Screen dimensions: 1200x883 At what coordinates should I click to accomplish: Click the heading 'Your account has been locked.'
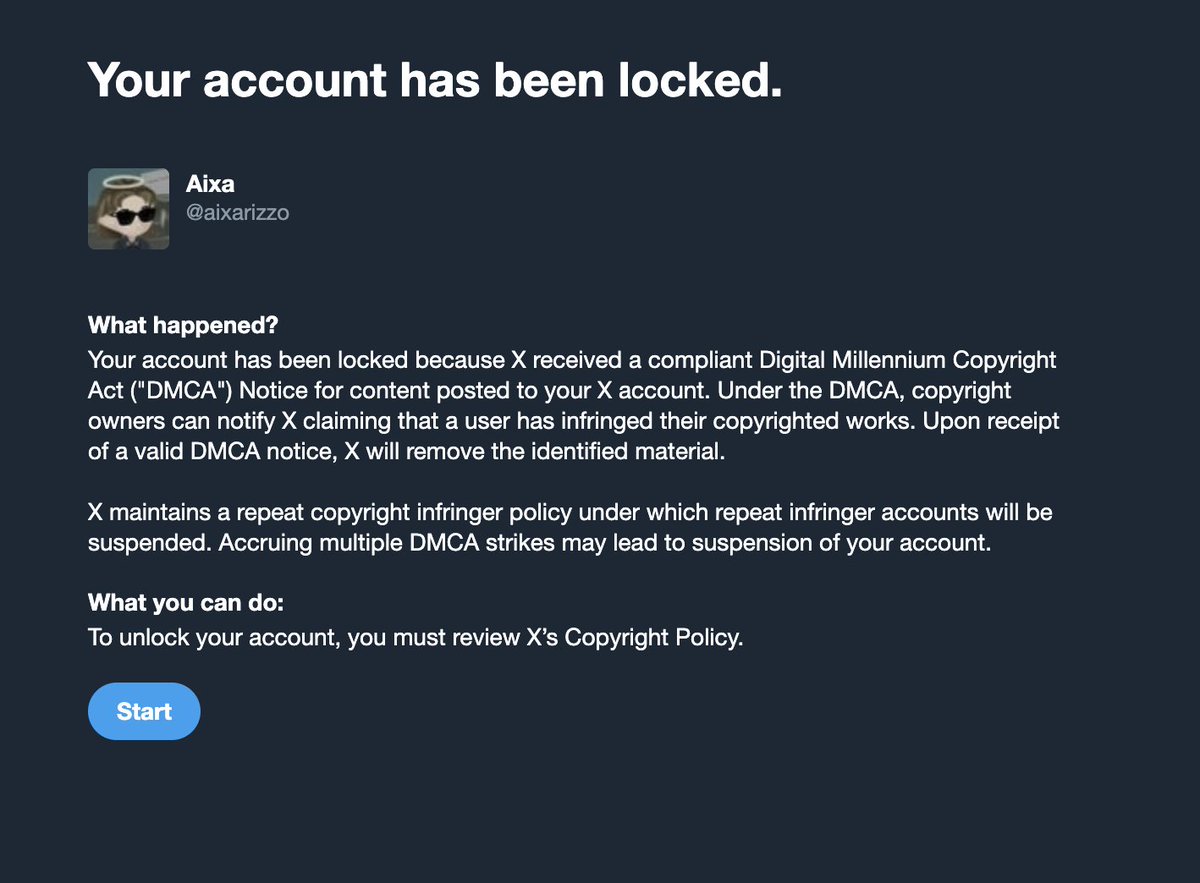[x=435, y=79]
